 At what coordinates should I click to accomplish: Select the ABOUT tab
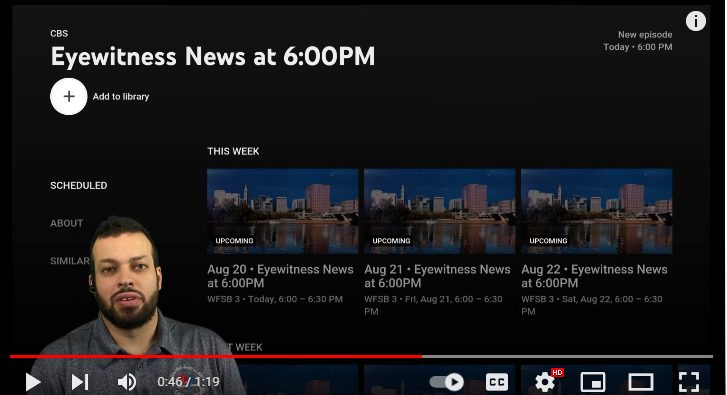click(x=67, y=223)
